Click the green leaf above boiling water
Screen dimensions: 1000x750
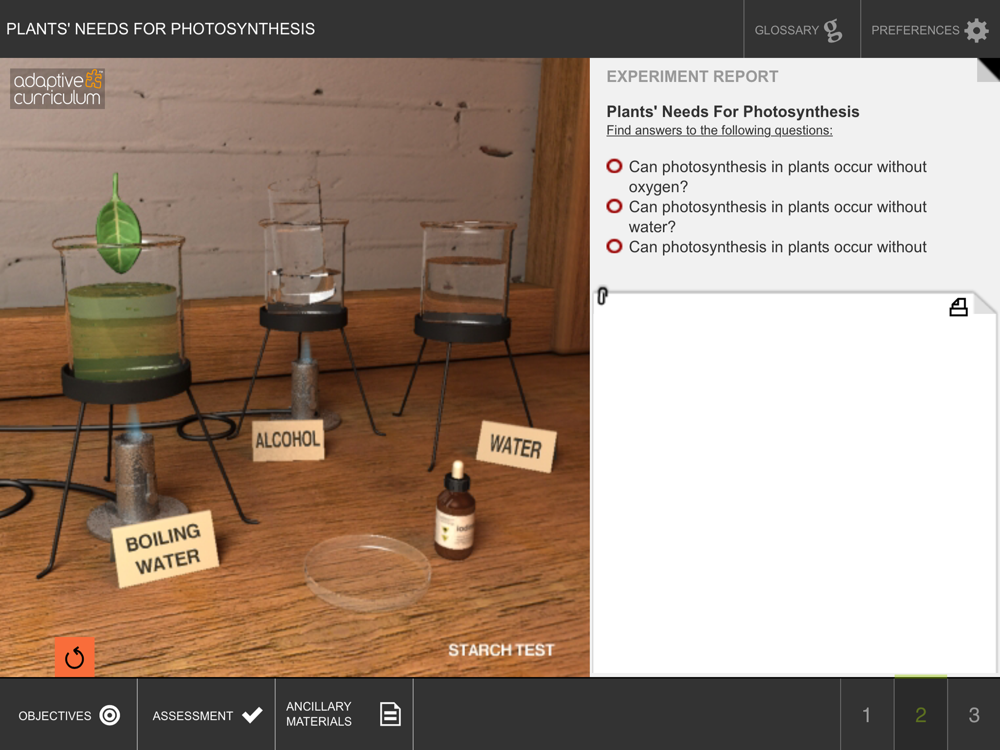118,224
